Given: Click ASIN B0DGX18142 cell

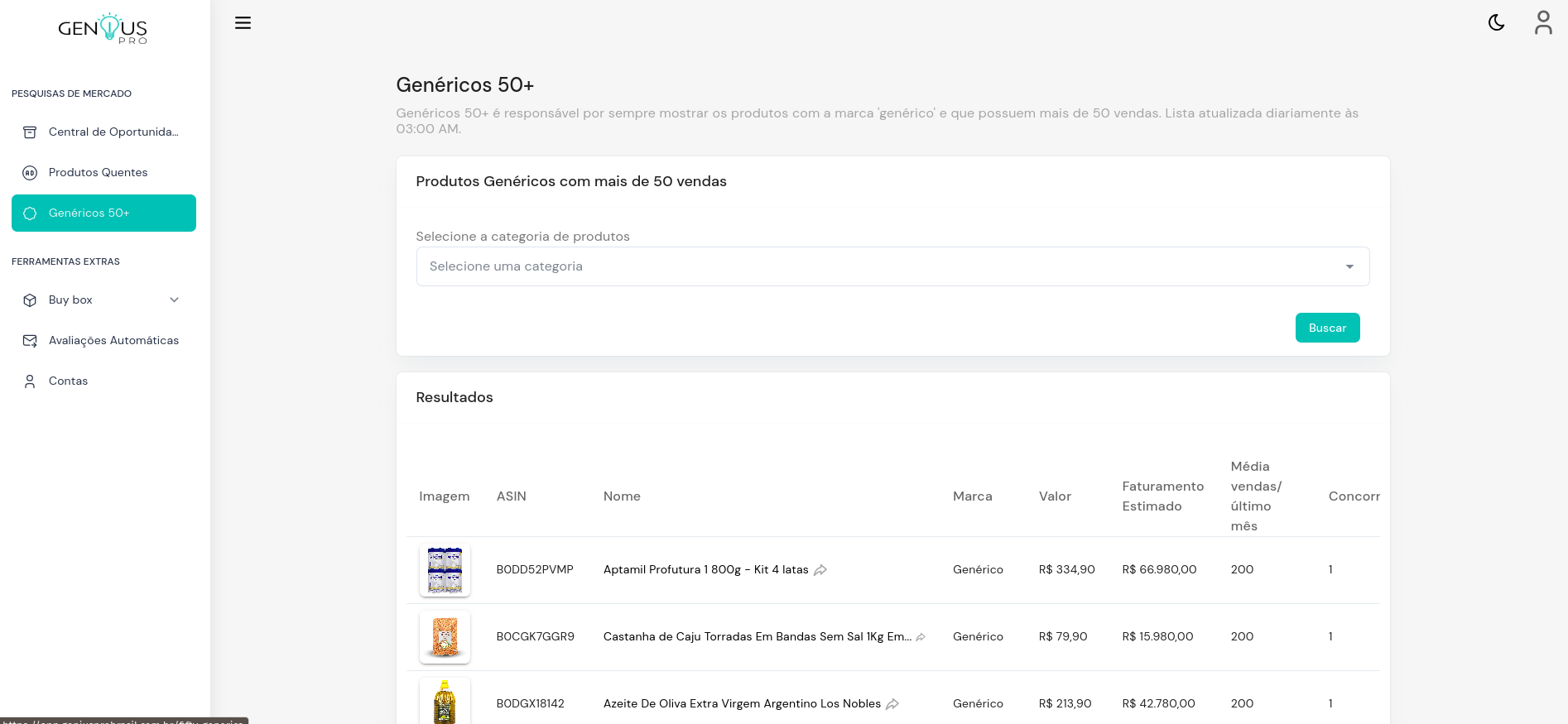Looking at the screenshot, I should click(530, 704).
